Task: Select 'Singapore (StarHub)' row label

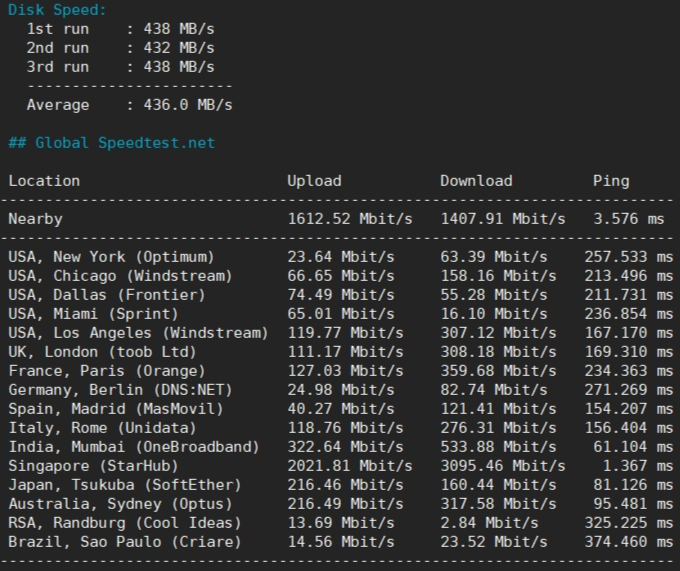Action: click(93, 467)
